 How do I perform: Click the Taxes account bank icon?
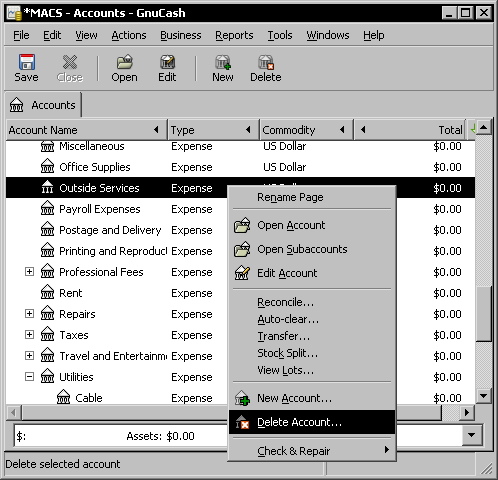47,335
